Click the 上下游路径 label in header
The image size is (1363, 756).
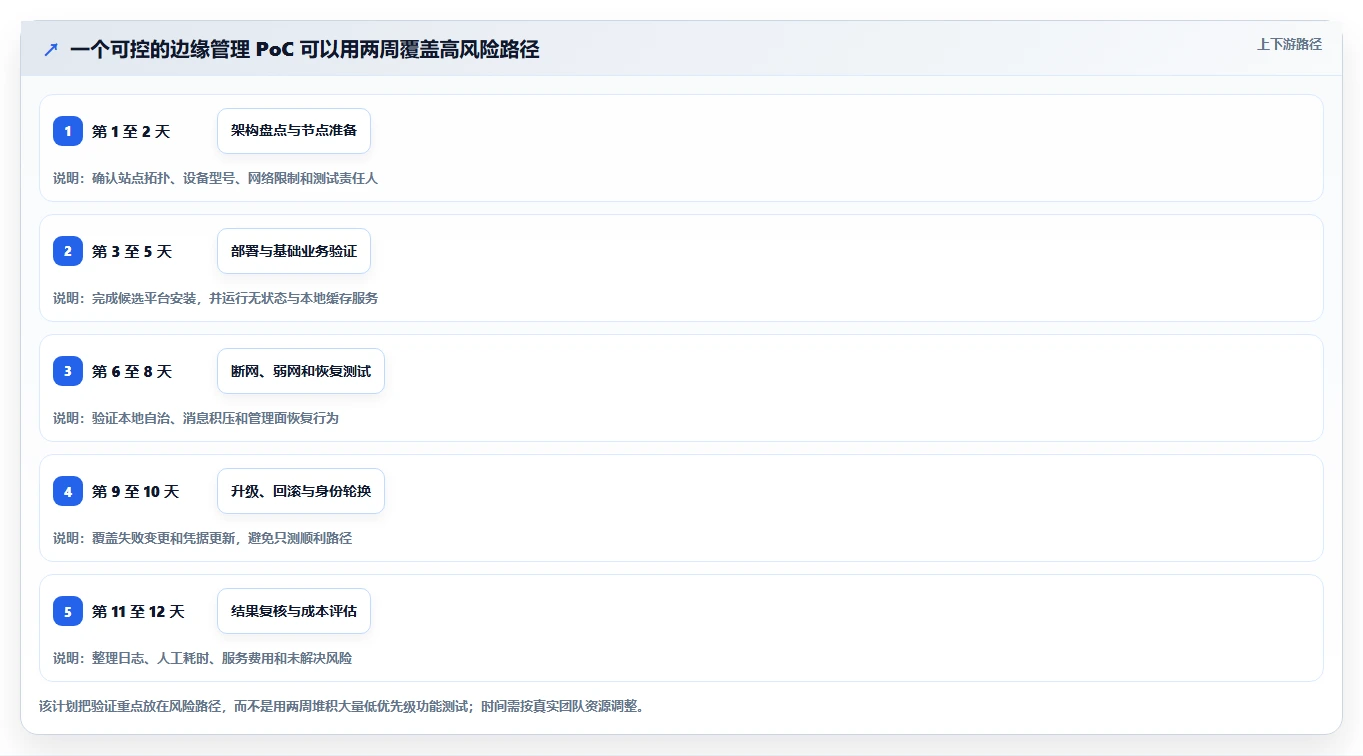[x=1289, y=44]
